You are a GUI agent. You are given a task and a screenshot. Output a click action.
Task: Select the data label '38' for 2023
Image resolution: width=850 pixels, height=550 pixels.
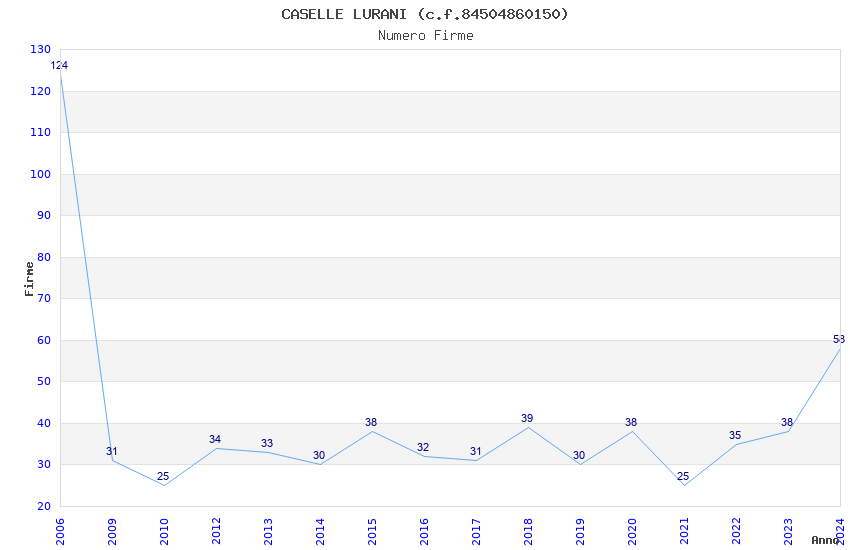[787, 422]
